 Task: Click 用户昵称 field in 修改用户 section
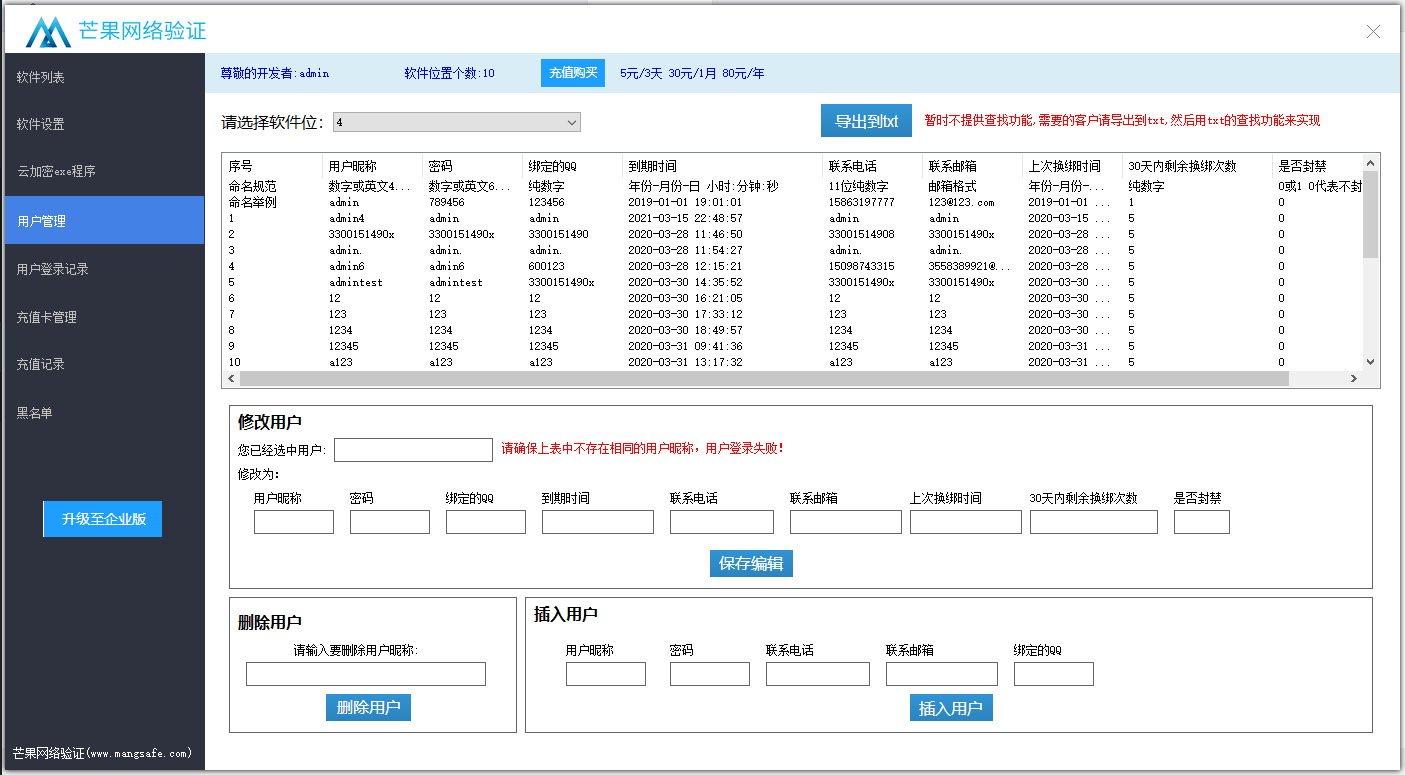pos(294,522)
